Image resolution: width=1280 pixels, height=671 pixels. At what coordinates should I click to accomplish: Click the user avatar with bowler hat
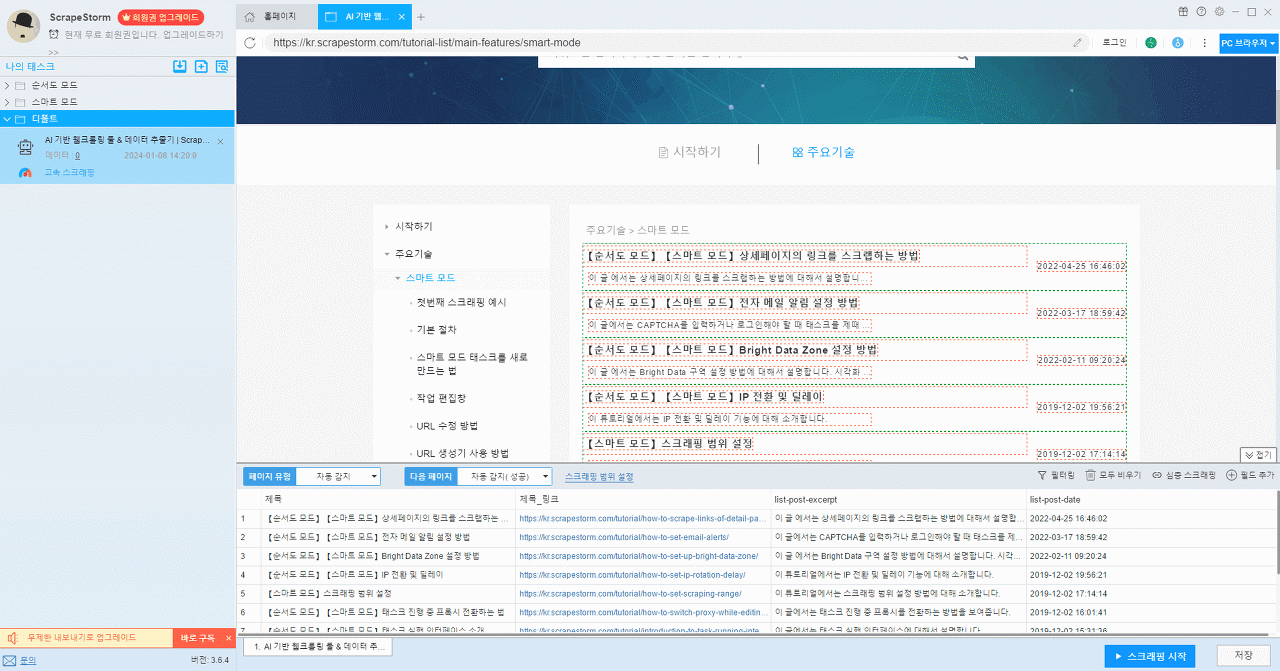tap(24, 25)
